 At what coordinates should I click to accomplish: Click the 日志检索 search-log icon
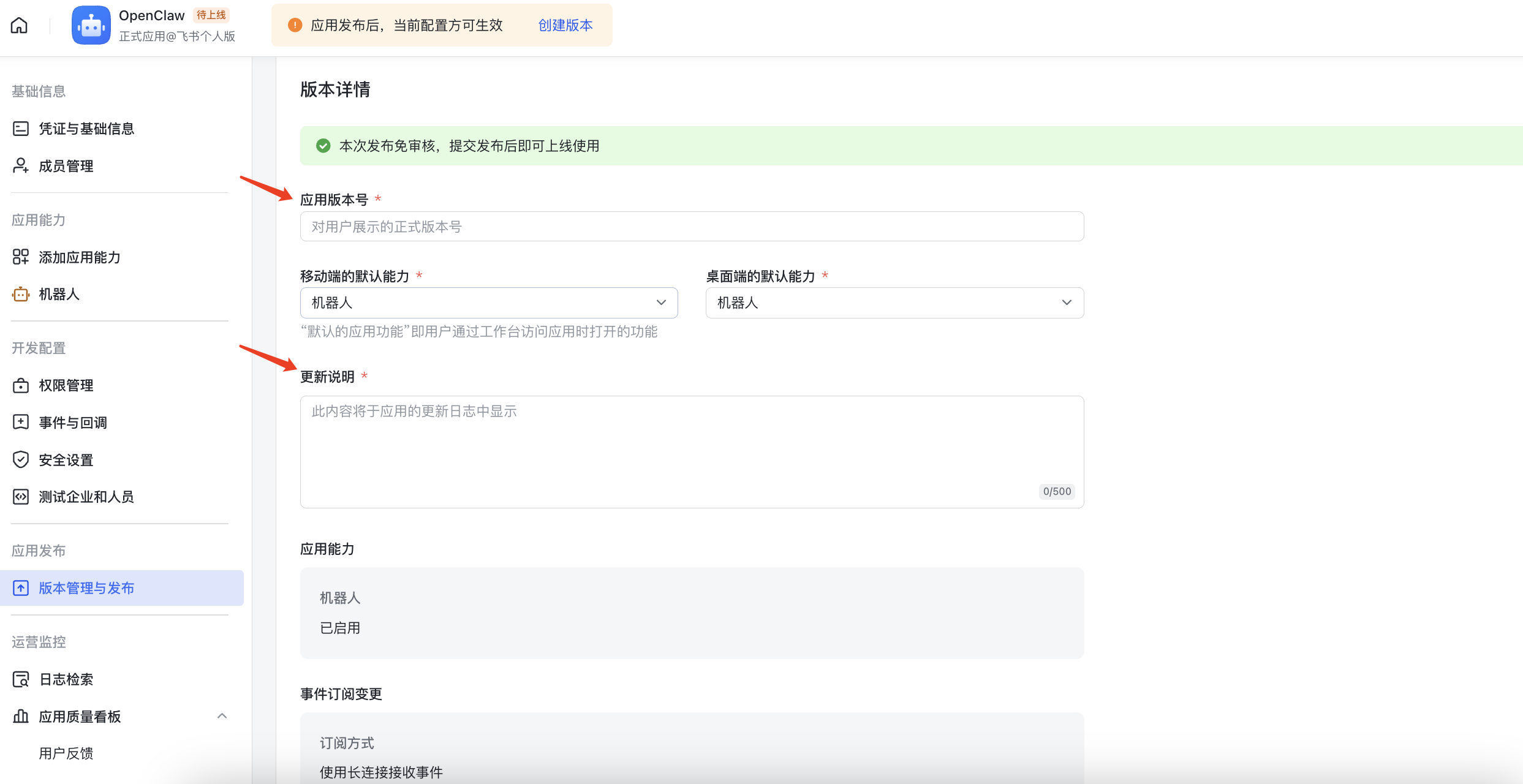pos(21,679)
